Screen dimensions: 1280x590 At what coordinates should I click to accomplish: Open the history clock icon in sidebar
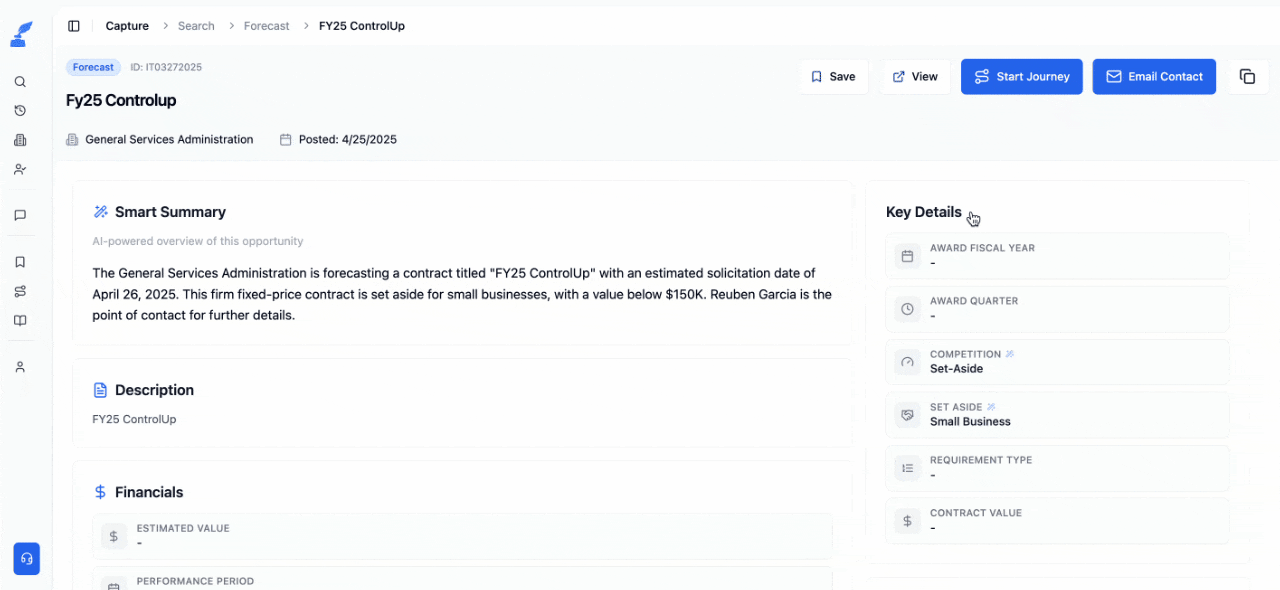20,110
